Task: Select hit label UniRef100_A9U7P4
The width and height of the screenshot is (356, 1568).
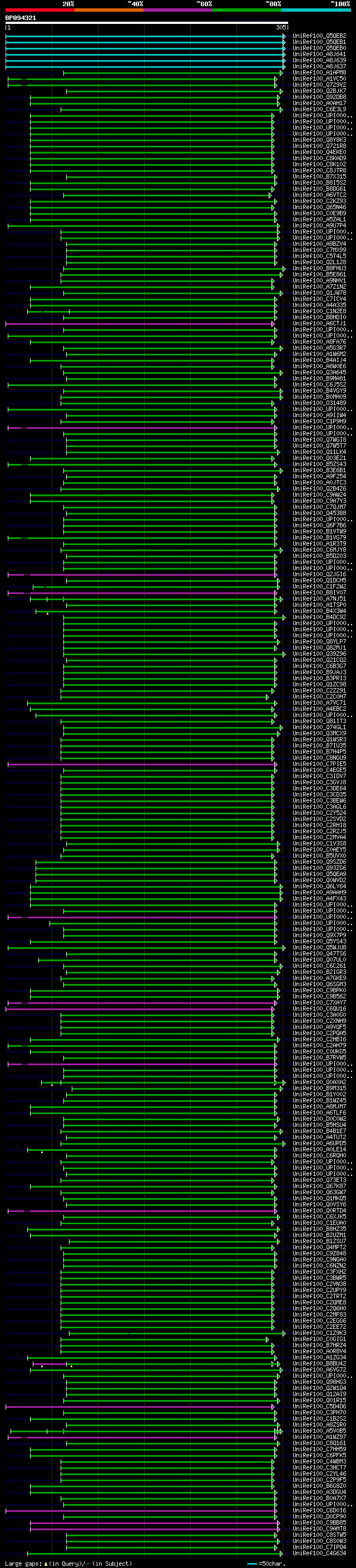Action: coord(319,225)
